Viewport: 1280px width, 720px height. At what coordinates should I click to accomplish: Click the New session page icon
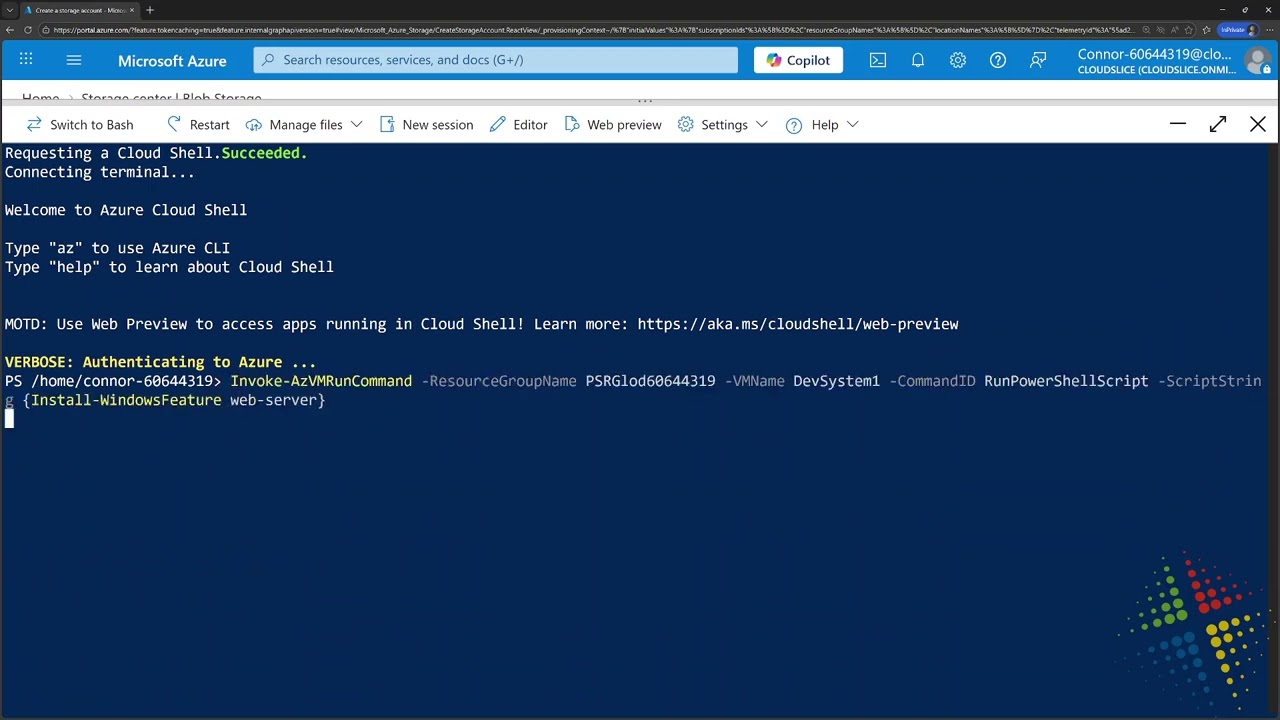coord(387,125)
